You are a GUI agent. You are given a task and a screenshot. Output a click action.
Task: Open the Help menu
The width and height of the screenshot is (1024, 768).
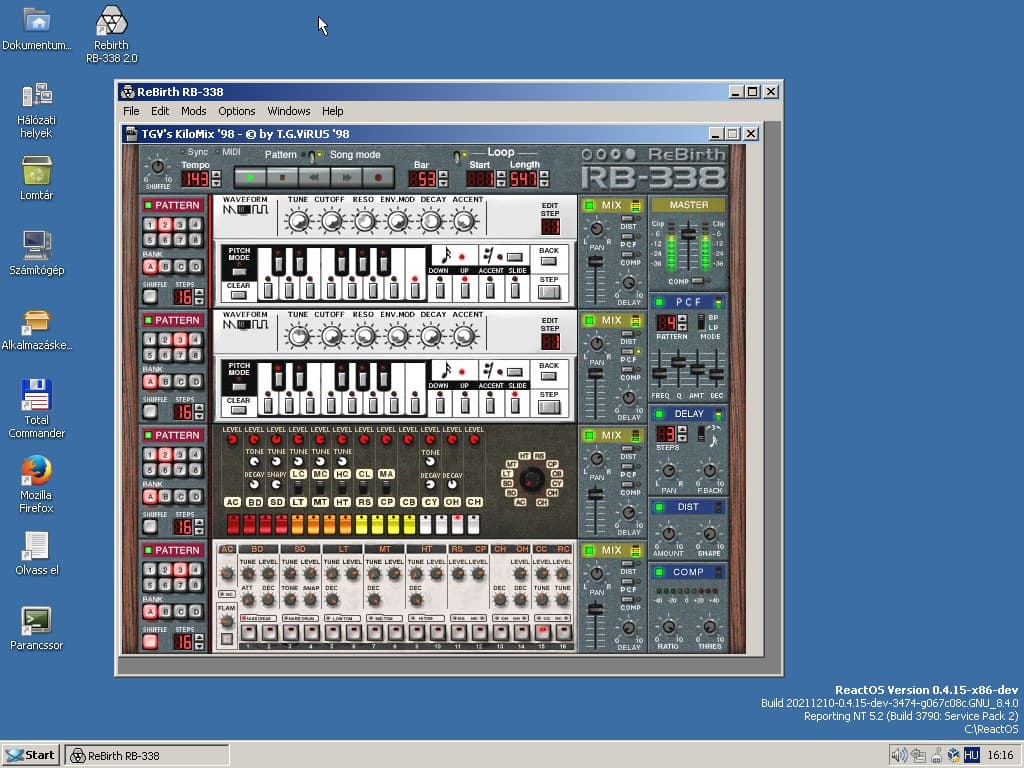point(332,111)
